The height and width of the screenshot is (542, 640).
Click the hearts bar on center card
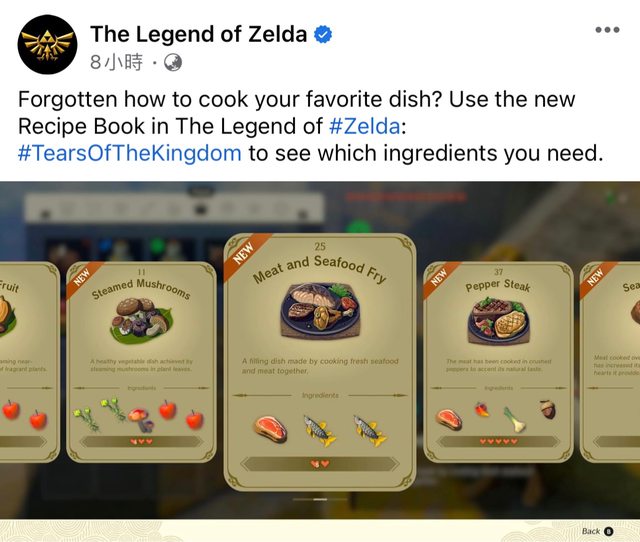[320, 464]
